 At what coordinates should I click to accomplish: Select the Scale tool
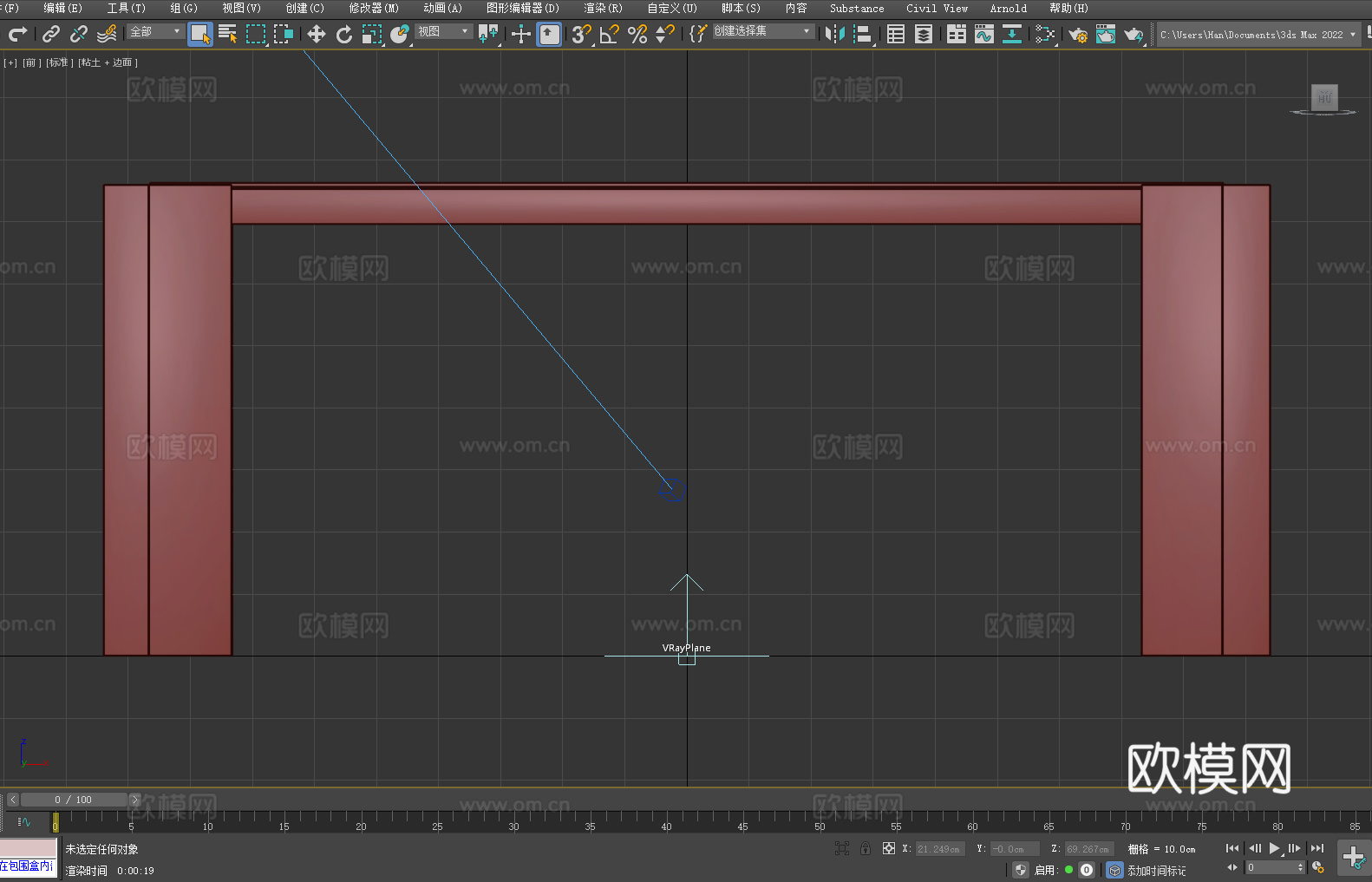point(372,34)
